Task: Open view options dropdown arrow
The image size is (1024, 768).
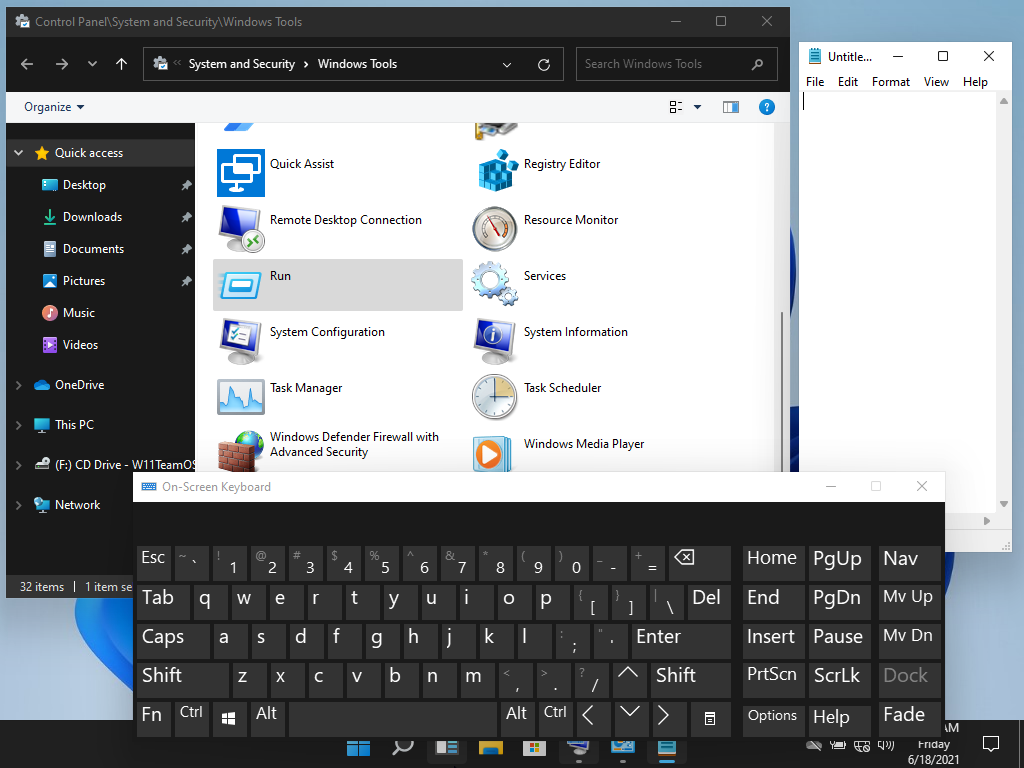Action: pos(697,107)
